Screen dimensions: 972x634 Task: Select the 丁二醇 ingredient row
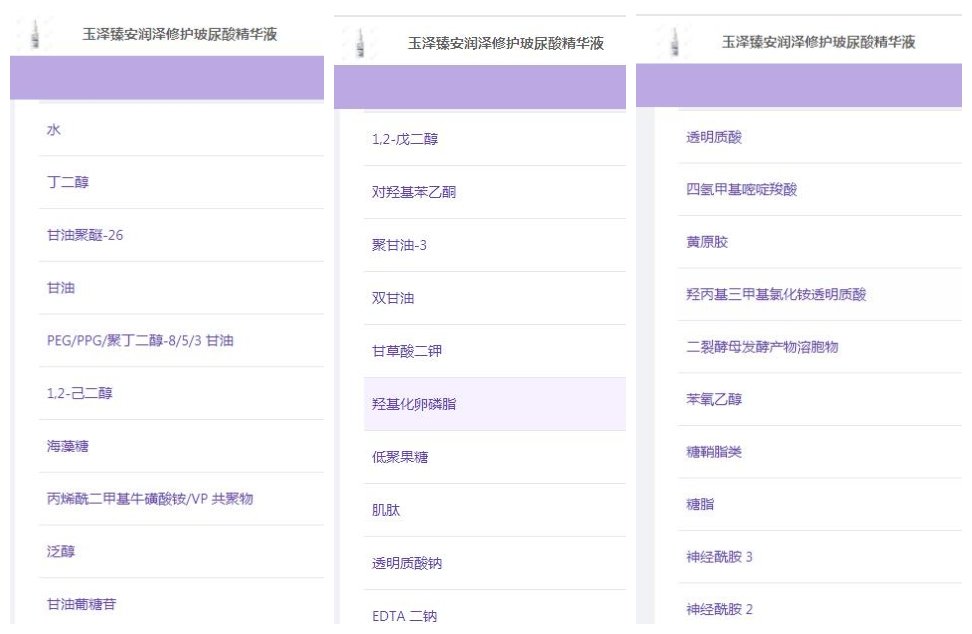[x=68, y=183]
